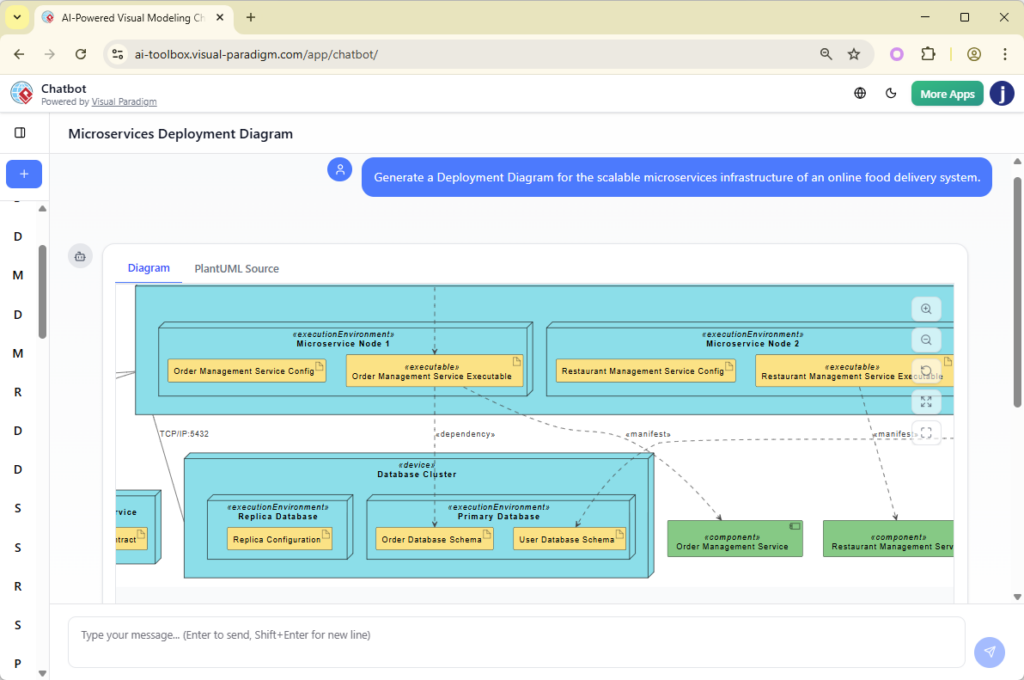This screenshot has width=1024, height=680.
Task: Click the blue user avatar next to the prompt
Action: pyautogui.click(x=339, y=169)
